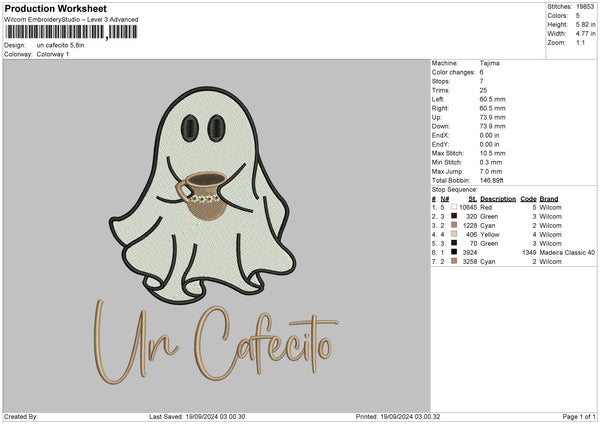This screenshot has width=600, height=424.
Task: Click the Total Bobbin value 146.89ft
Action: click(492, 180)
